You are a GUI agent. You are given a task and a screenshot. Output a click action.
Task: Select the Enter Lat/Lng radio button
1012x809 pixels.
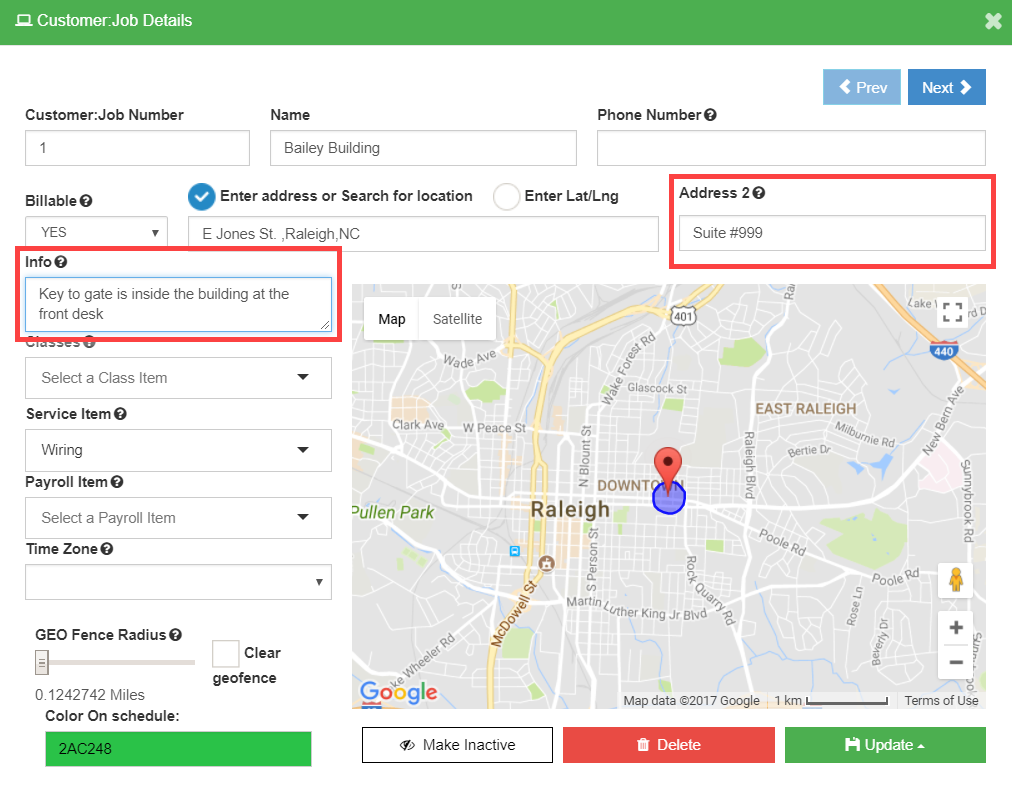(506, 196)
